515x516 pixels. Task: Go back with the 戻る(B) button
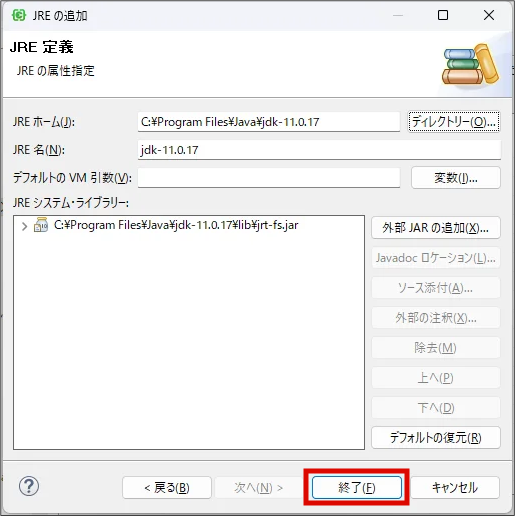click(167, 488)
